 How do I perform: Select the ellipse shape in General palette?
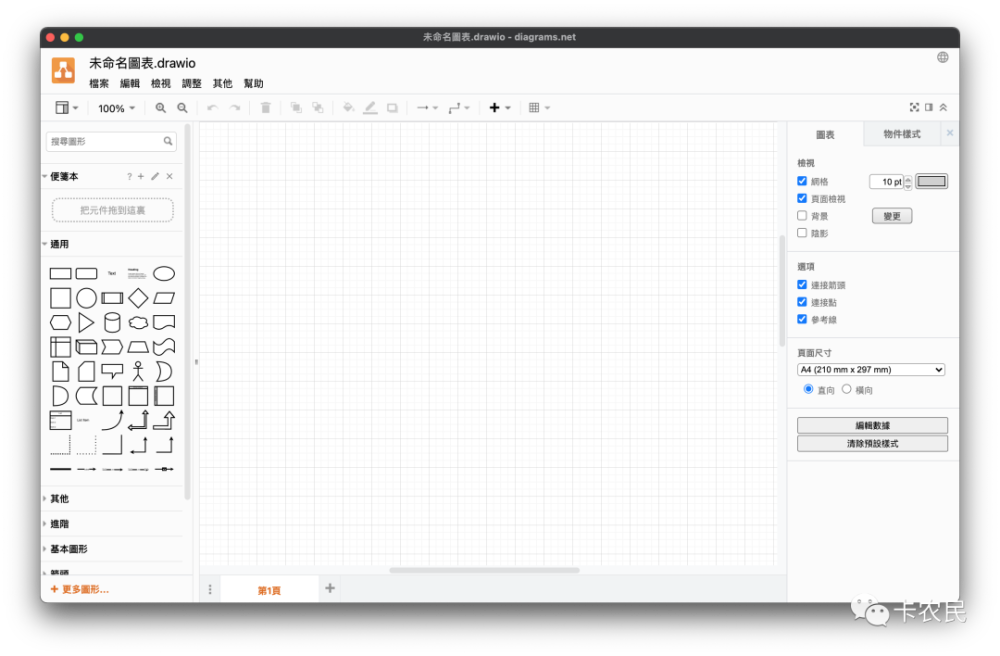click(x=164, y=273)
